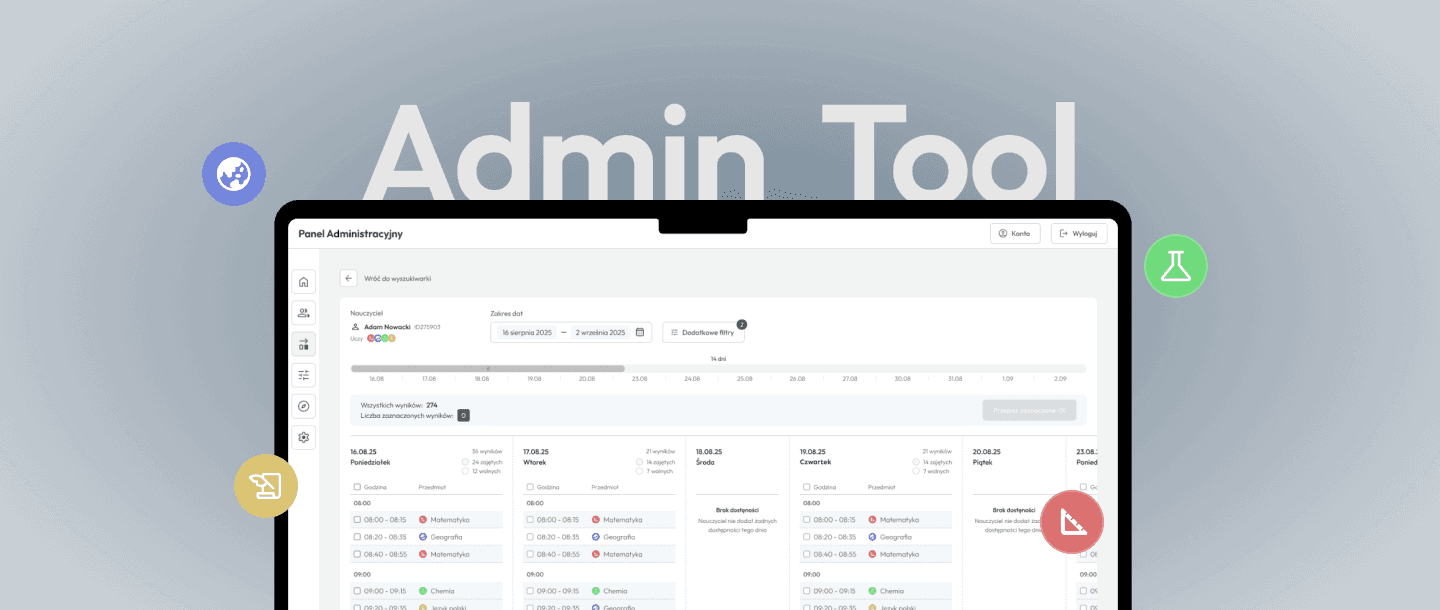Open the Konto menu at top right
Image resolution: width=1440 pixels, height=610 pixels.
click(x=1014, y=232)
